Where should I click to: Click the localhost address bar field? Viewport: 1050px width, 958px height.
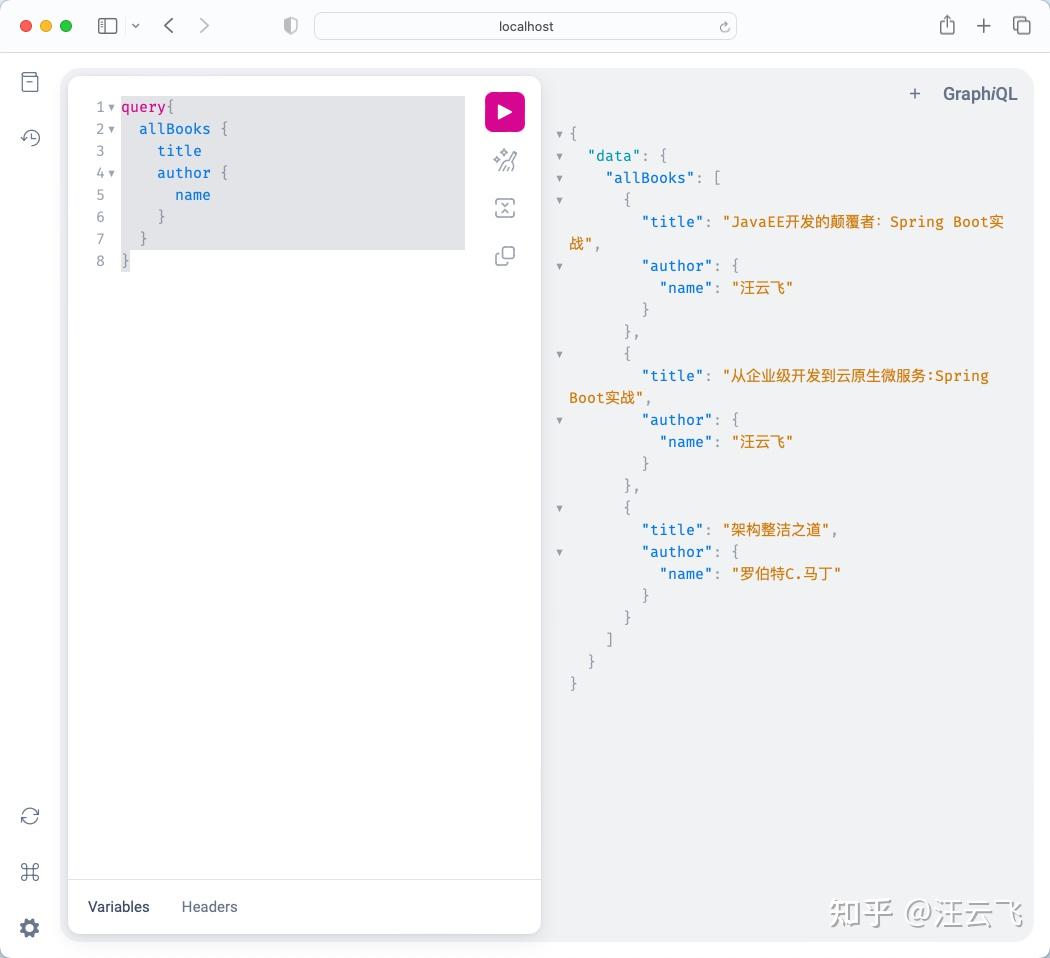525,26
